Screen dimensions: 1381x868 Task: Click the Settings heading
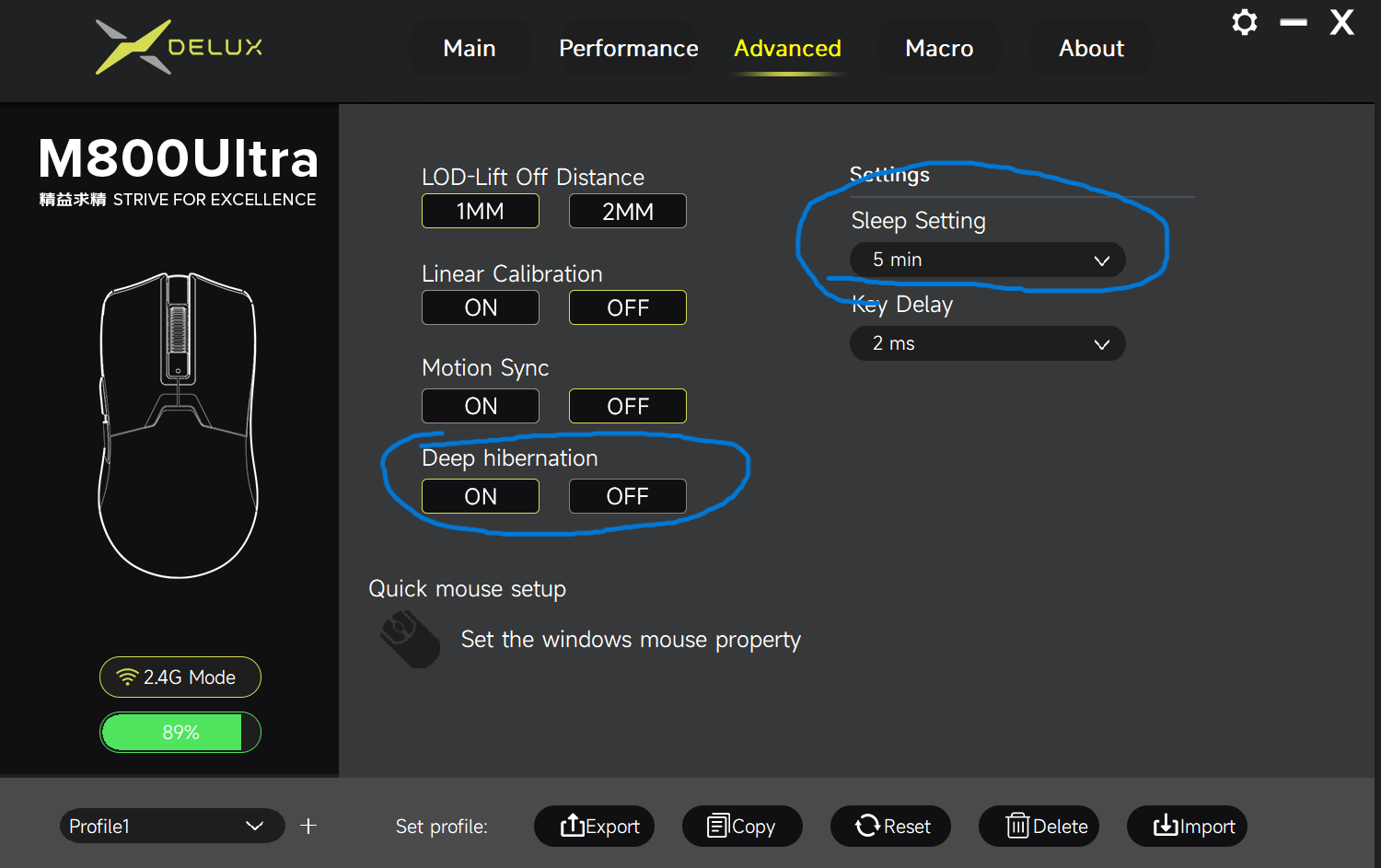[x=889, y=174]
